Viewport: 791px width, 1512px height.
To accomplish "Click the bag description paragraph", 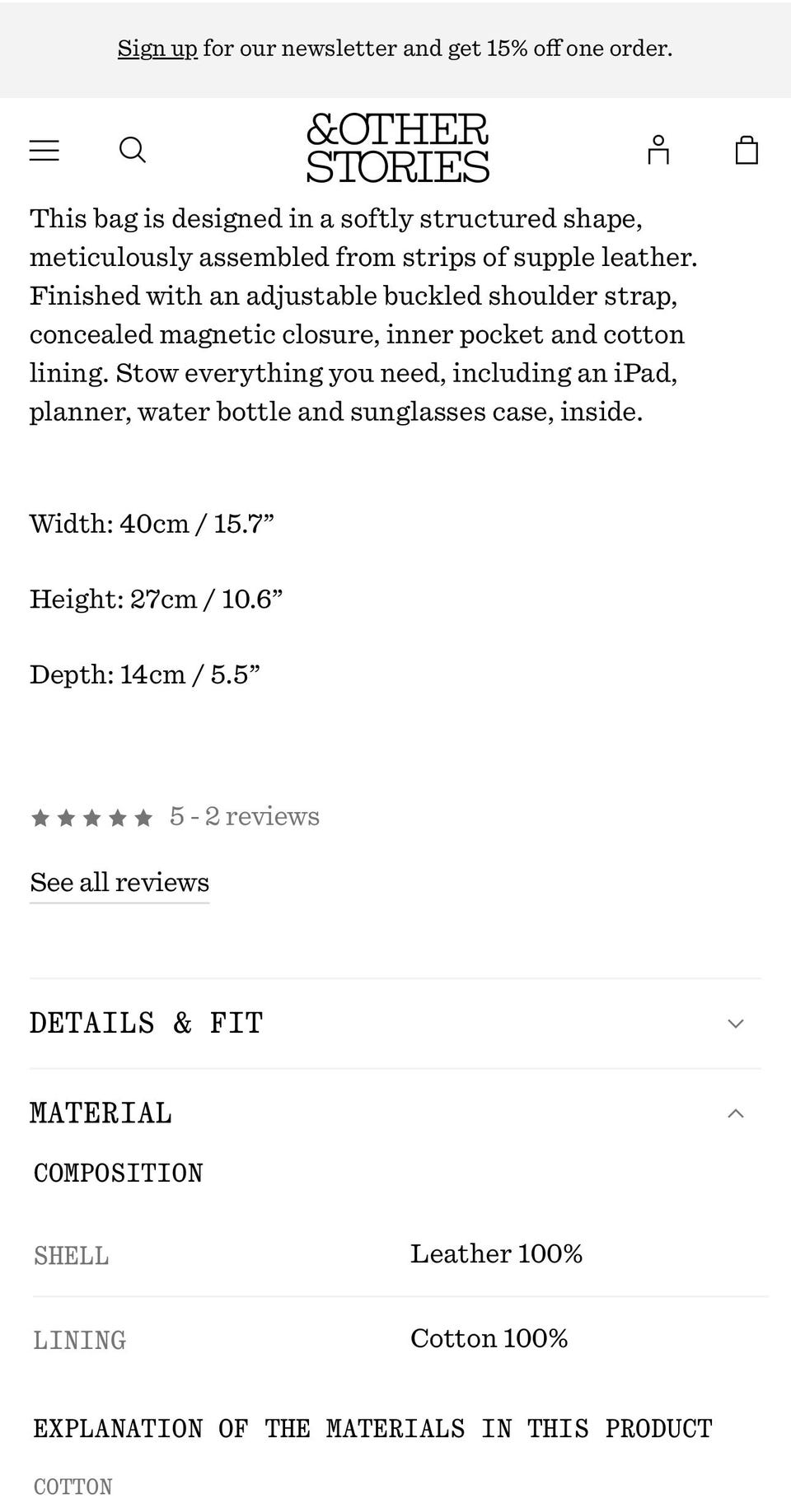I will pos(363,315).
